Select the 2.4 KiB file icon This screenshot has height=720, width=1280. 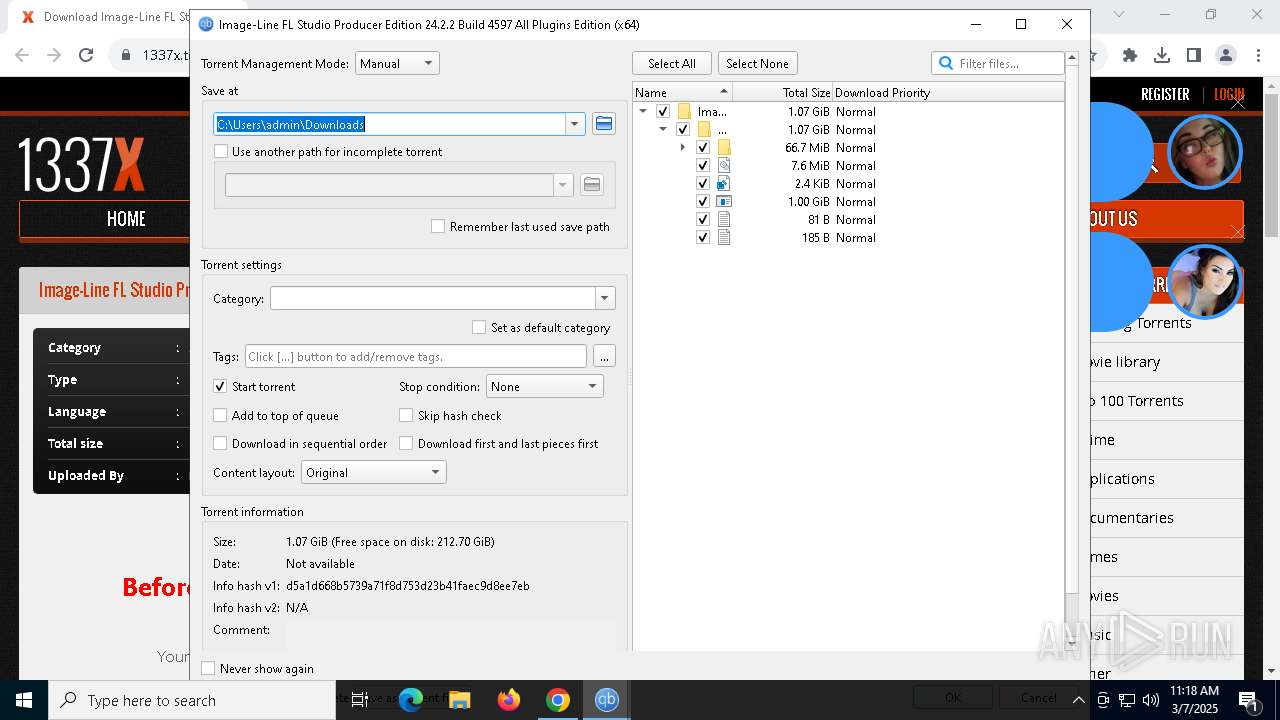click(x=724, y=184)
